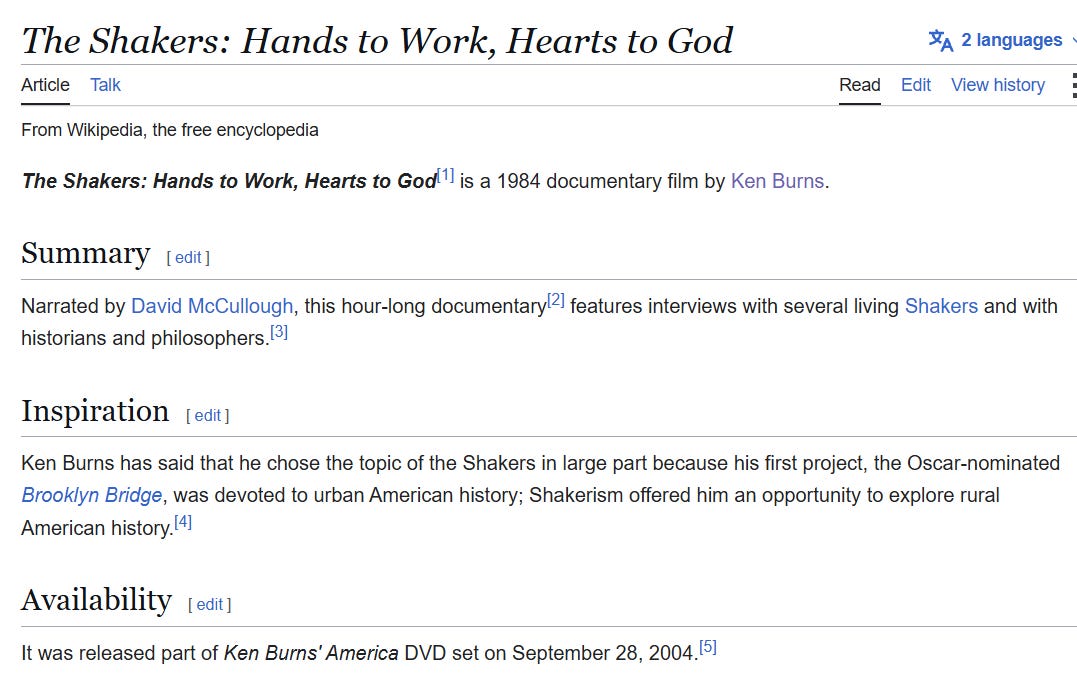Click the Inspiration heading
Image resolution: width=1077 pixels, height=678 pixels.
click(x=95, y=411)
